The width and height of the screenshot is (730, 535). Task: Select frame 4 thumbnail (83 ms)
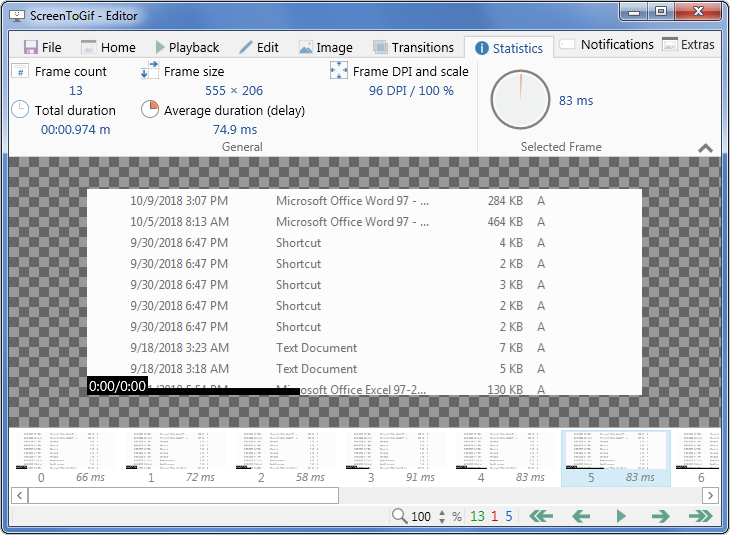(x=505, y=458)
